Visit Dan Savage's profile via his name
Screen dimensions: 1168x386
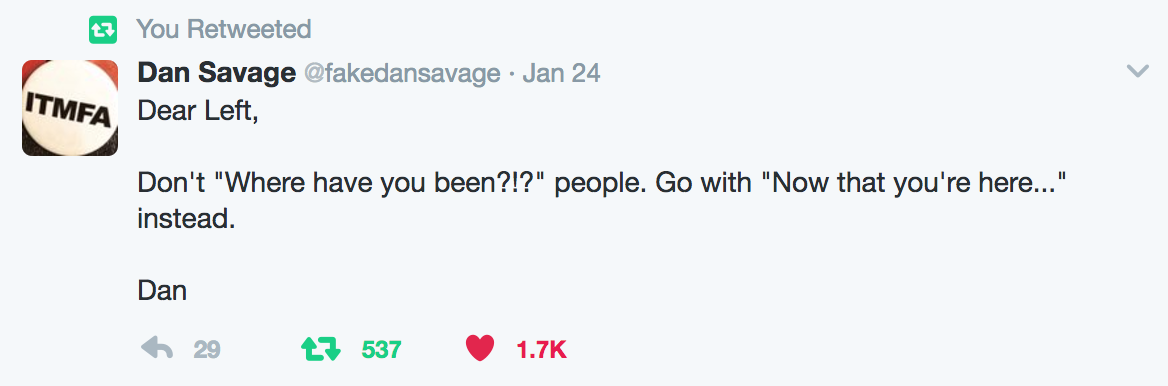coord(217,73)
